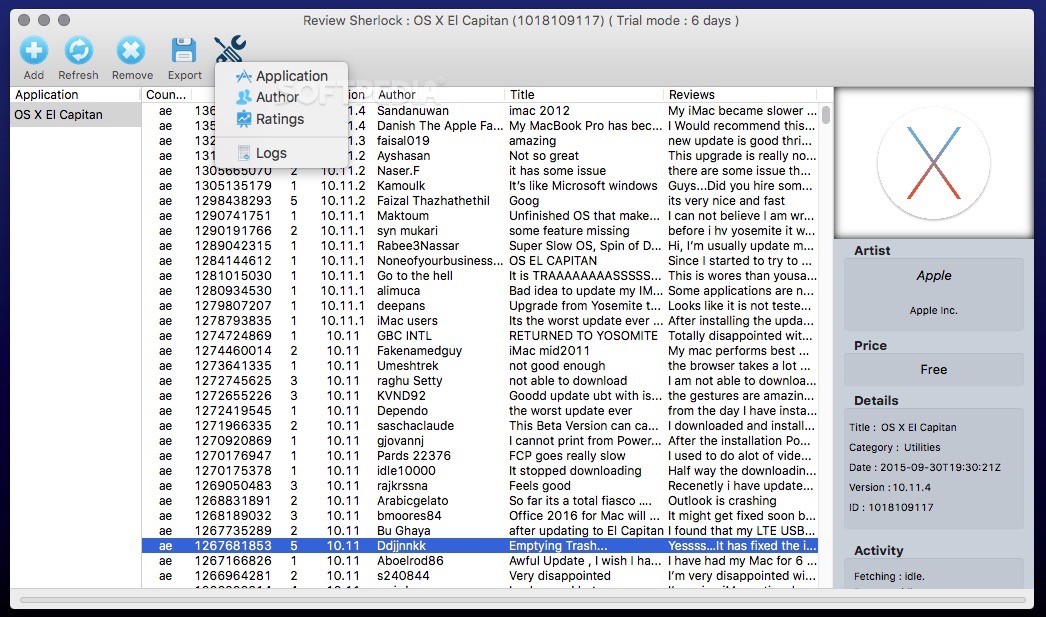Select the review by author Sandanuwan
This screenshot has height=617, width=1046.
[x=412, y=111]
